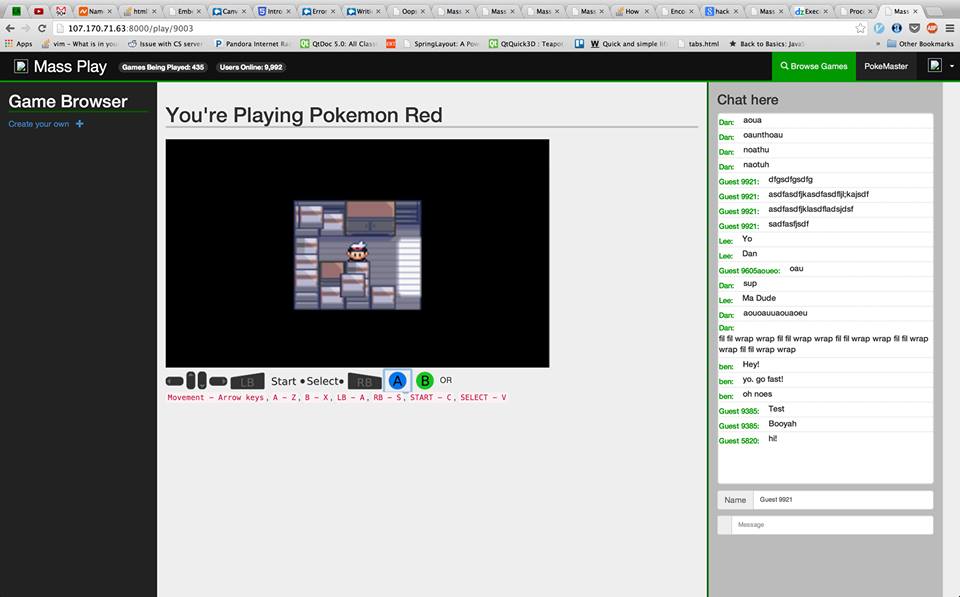Click the chat message 'oh noes'
This screenshot has width=960, height=597.
tap(757, 394)
